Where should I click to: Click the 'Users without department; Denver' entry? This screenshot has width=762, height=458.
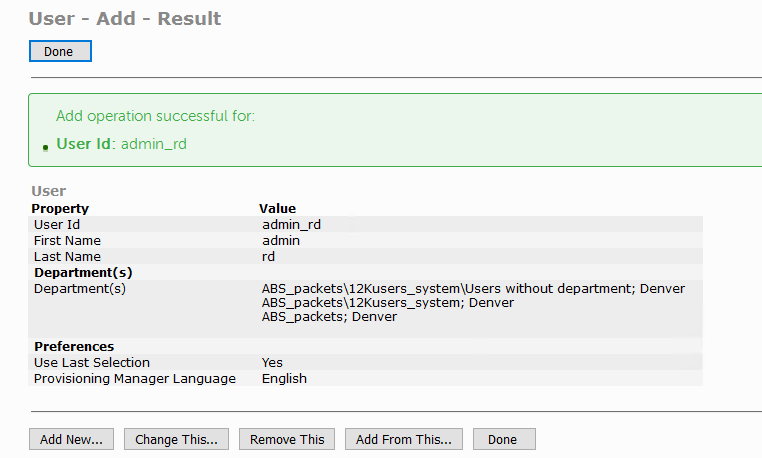[473, 289]
